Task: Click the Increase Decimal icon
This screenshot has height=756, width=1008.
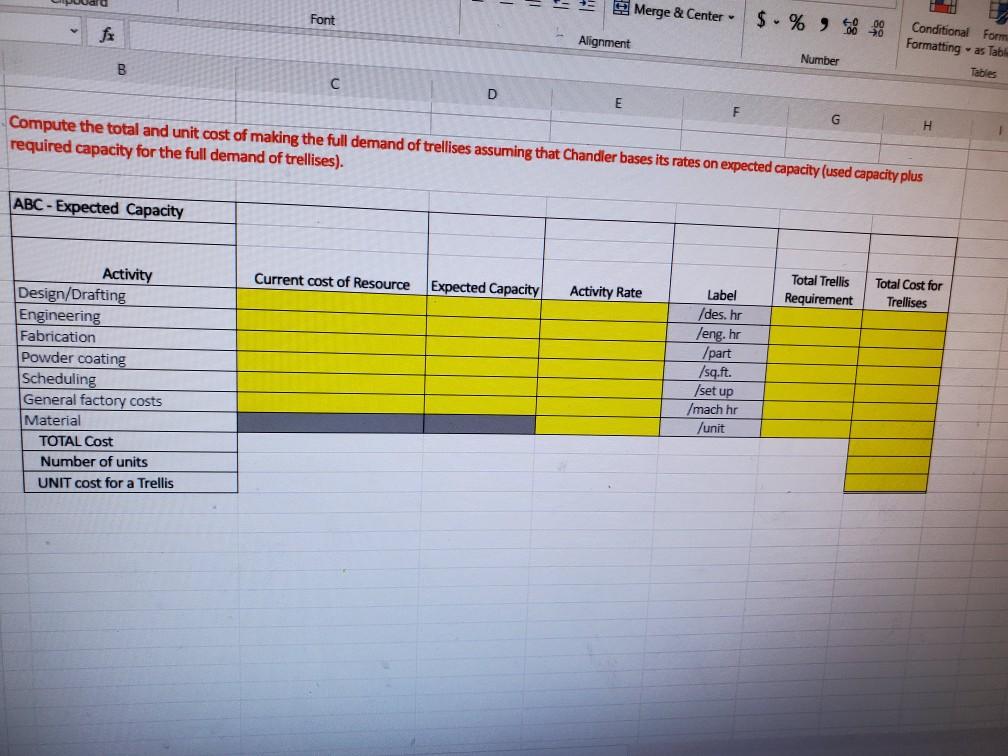Action: (x=851, y=26)
